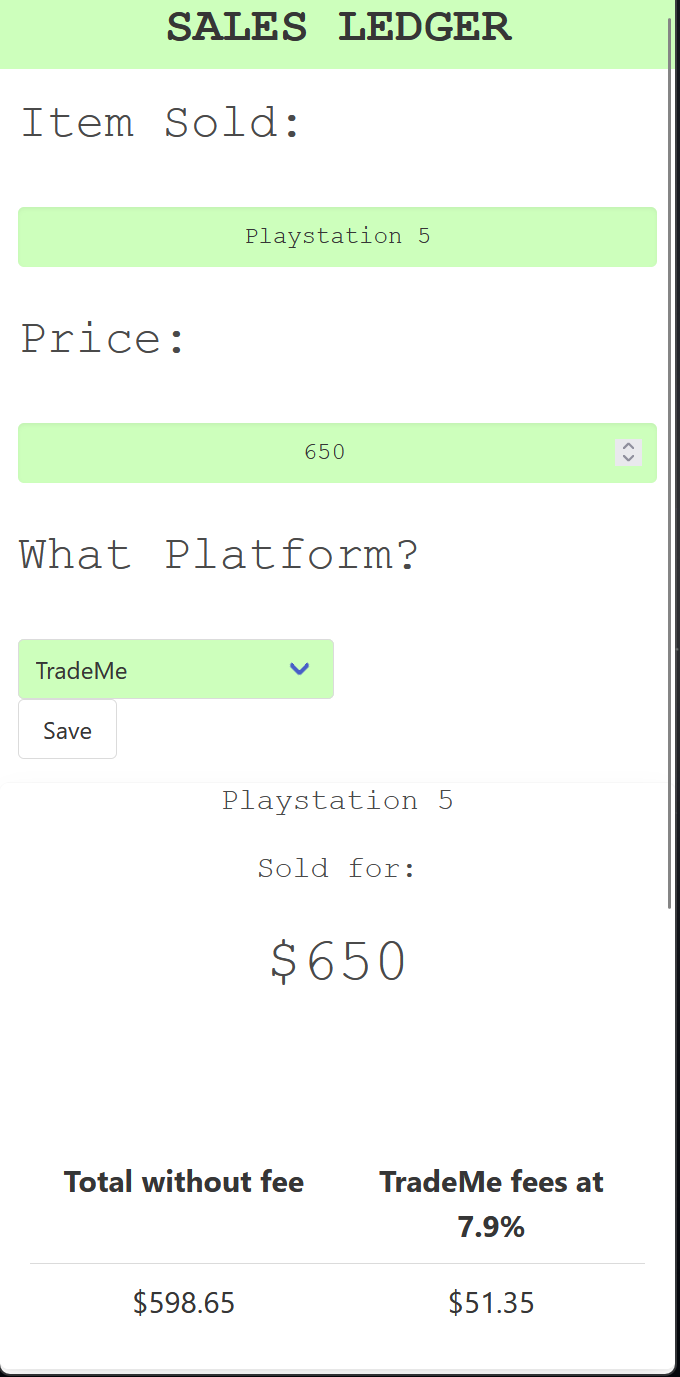
Task: Click the $650 sold amount
Action: [x=338, y=962]
